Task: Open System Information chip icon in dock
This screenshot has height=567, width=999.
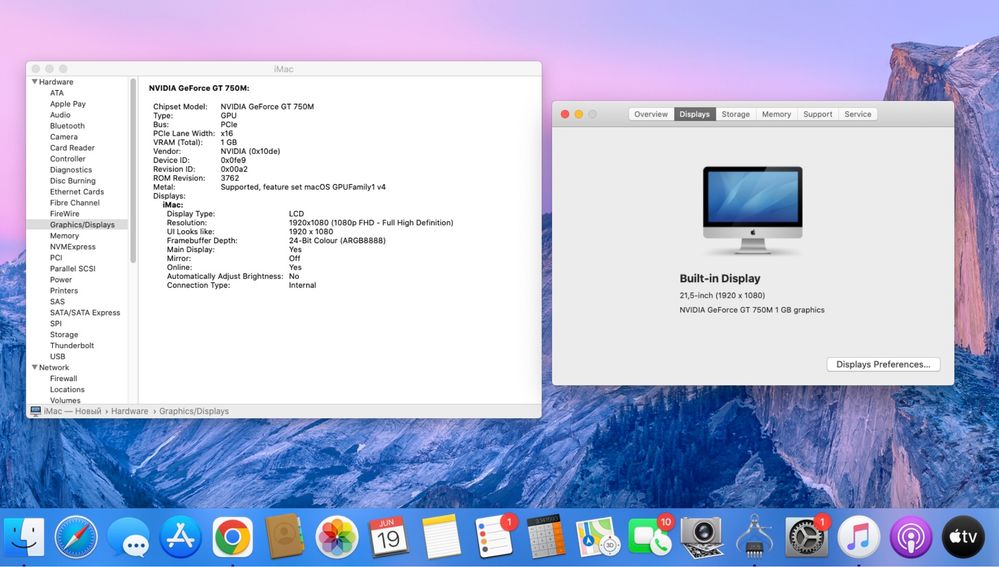Action: tap(754, 537)
